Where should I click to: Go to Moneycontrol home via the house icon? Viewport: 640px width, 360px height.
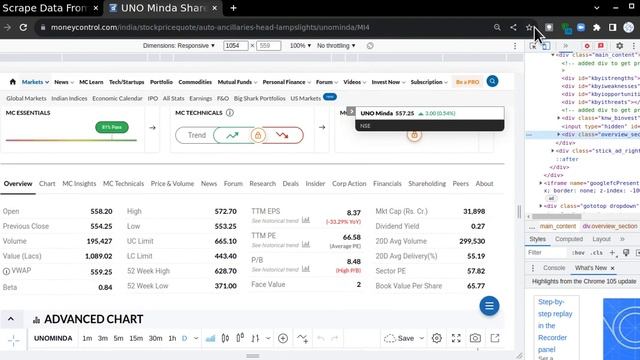coord(13,82)
